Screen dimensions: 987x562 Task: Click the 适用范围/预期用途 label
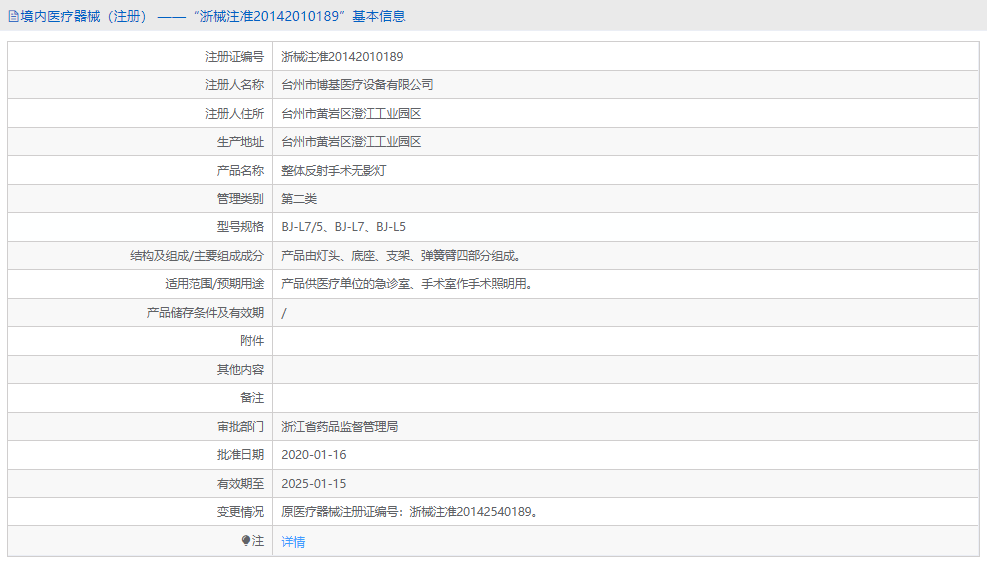pos(215,284)
